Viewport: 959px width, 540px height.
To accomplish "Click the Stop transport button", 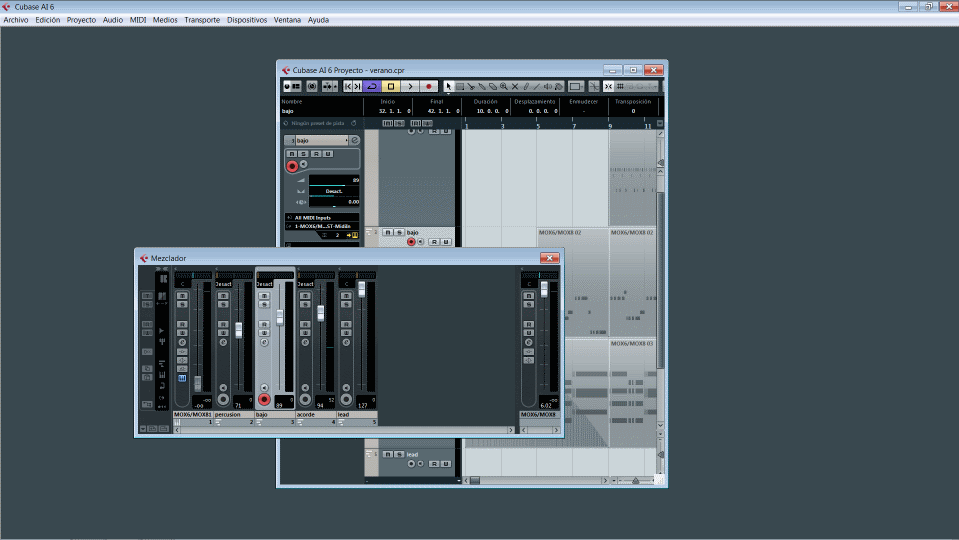I will [391, 86].
